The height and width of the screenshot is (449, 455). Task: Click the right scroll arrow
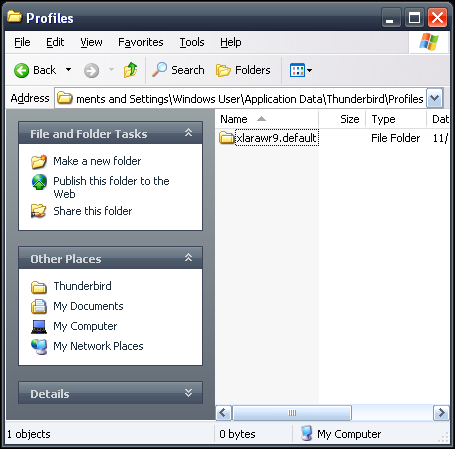pos(442,413)
